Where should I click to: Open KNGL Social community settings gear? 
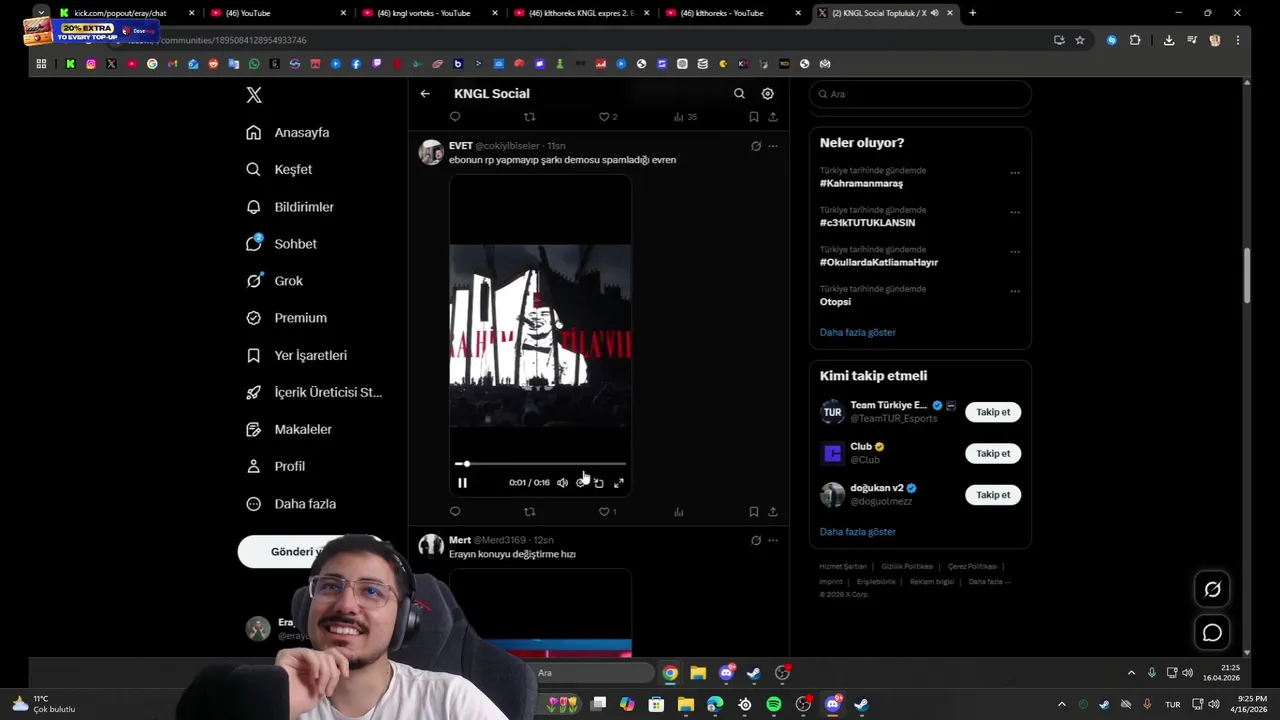pos(767,94)
